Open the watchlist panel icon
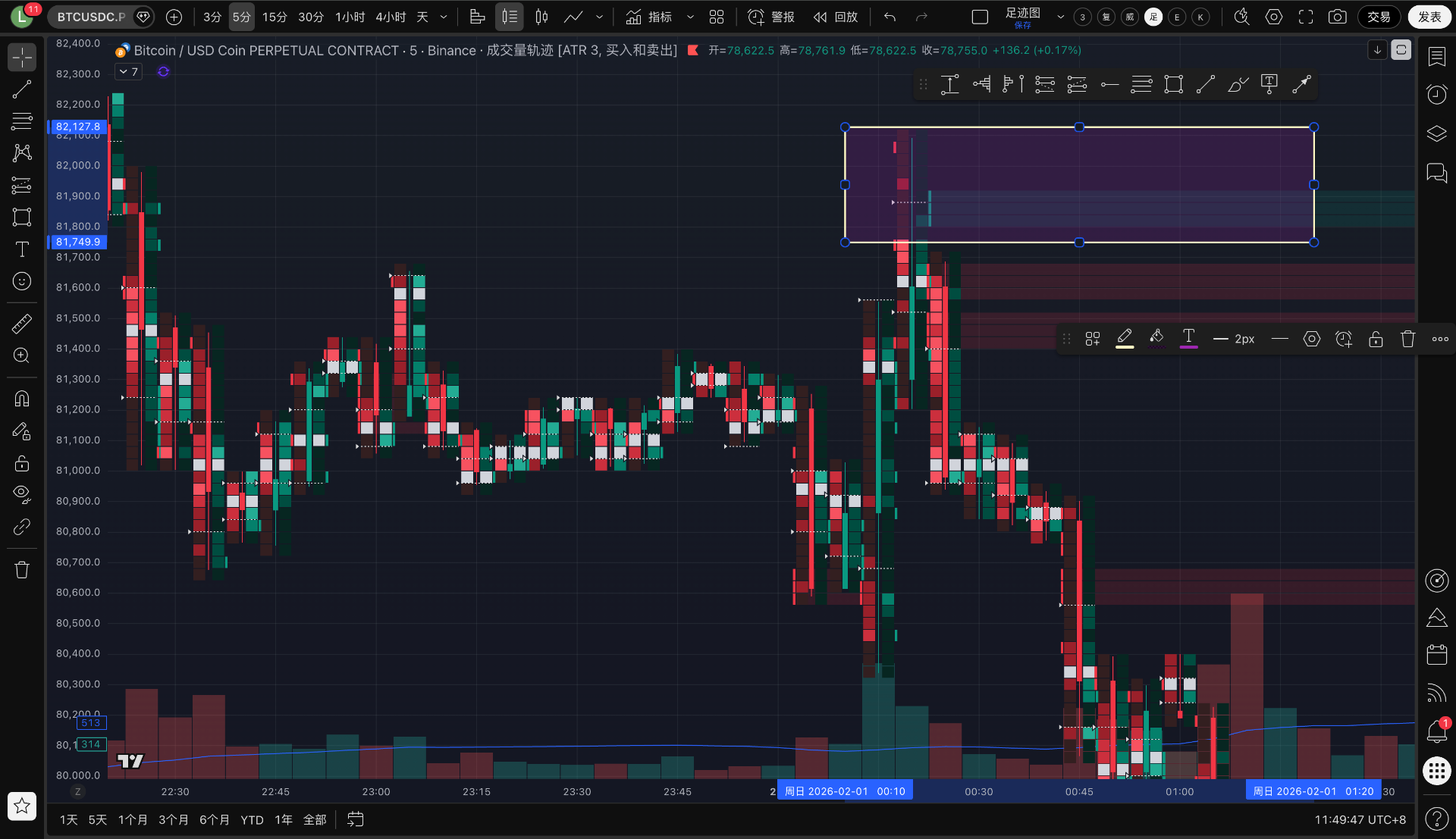The image size is (1456, 839). [x=1437, y=57]
